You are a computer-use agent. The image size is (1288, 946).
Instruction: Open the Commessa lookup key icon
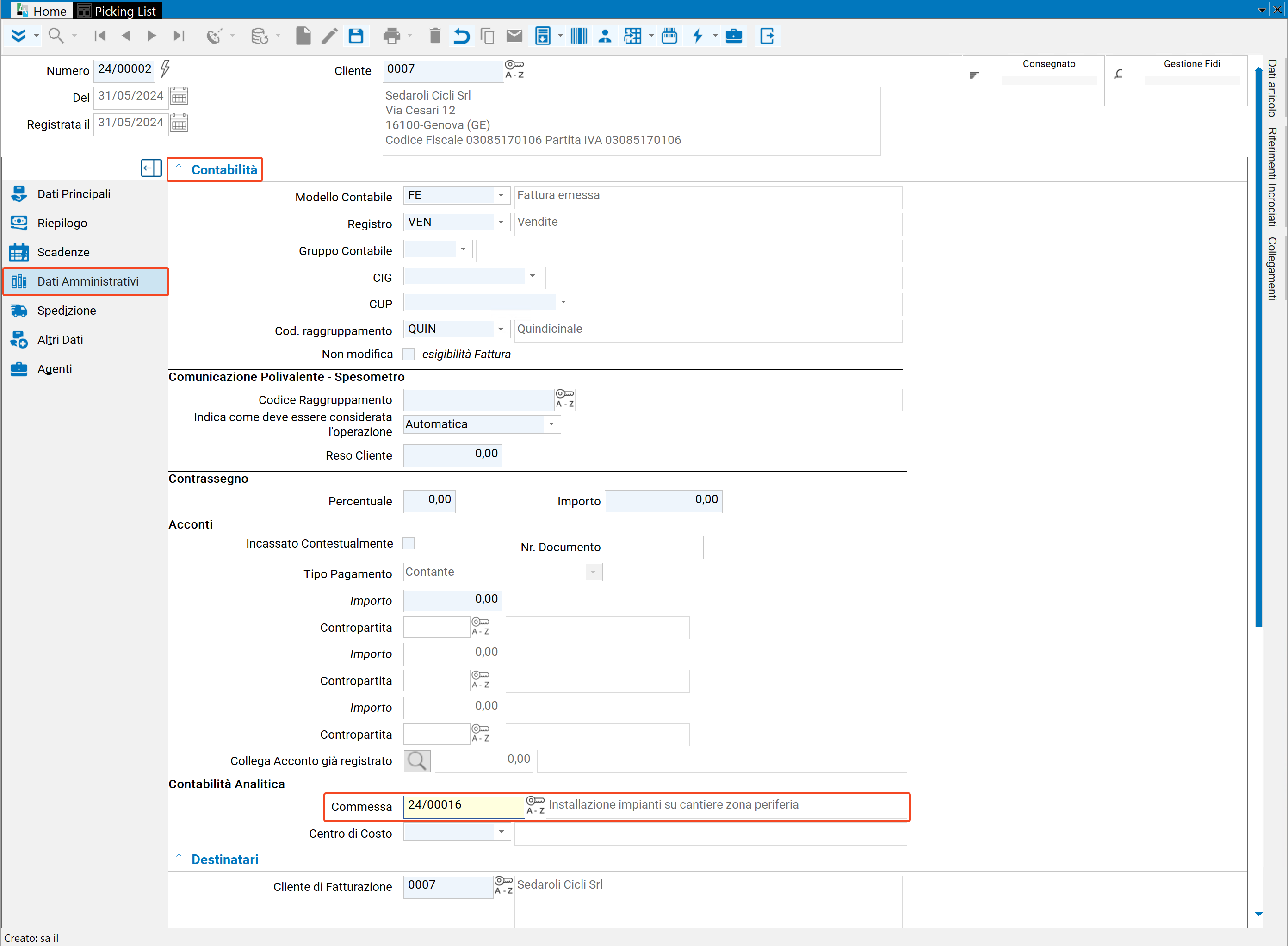pos(535,805)
